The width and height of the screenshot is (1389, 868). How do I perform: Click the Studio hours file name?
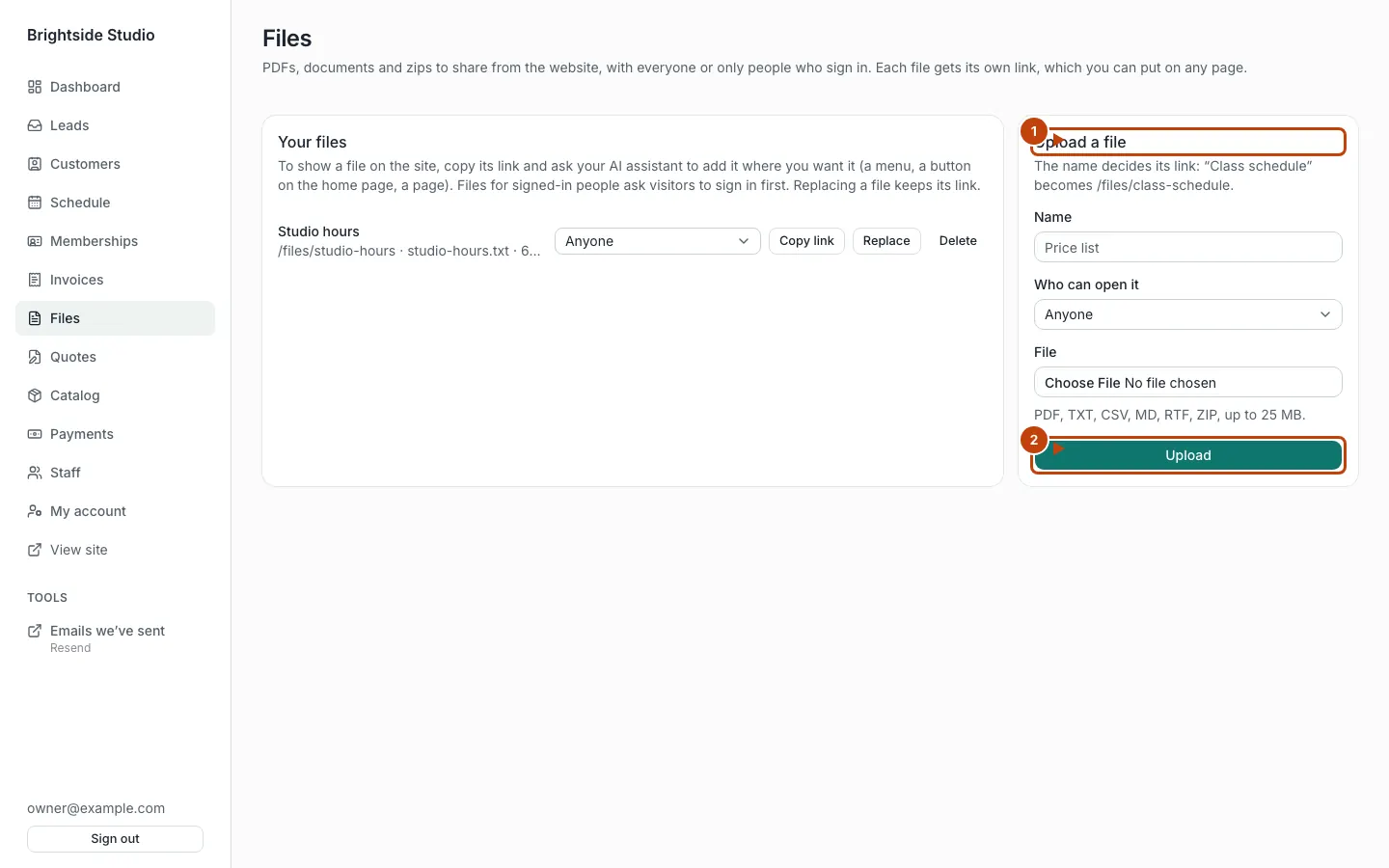pyautogui.click(x=318, y=231)
